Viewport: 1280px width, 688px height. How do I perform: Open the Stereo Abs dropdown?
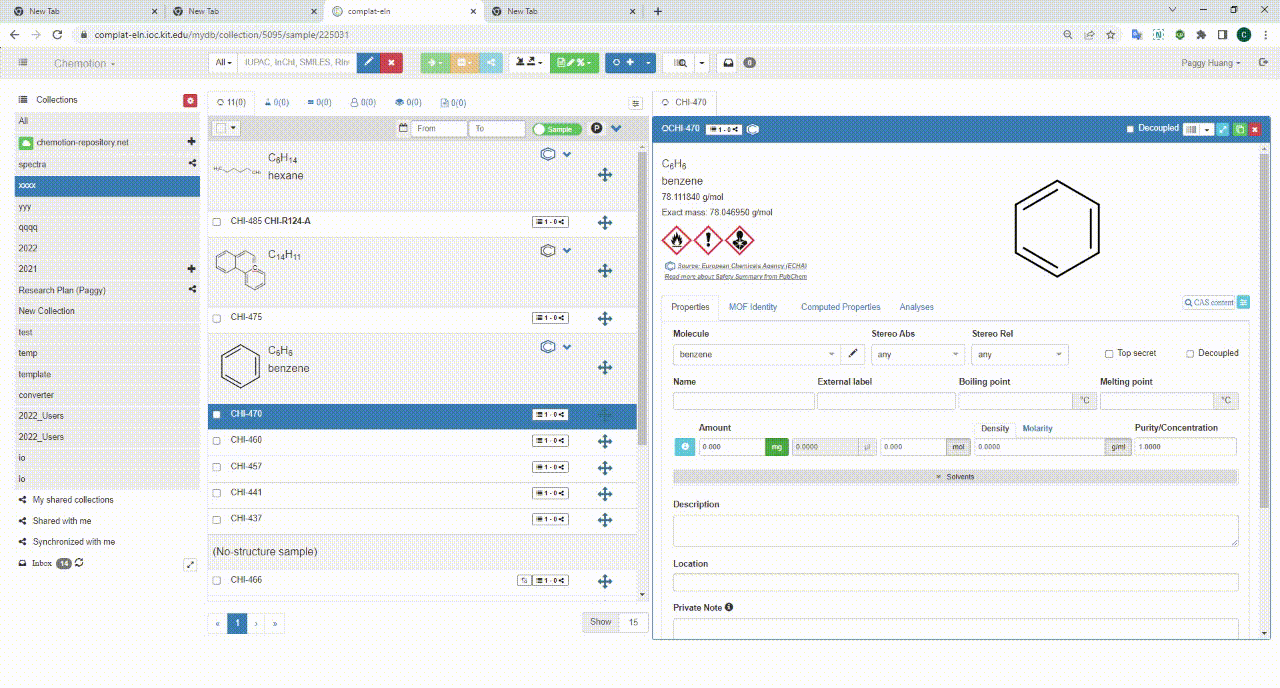coord(917,354)
